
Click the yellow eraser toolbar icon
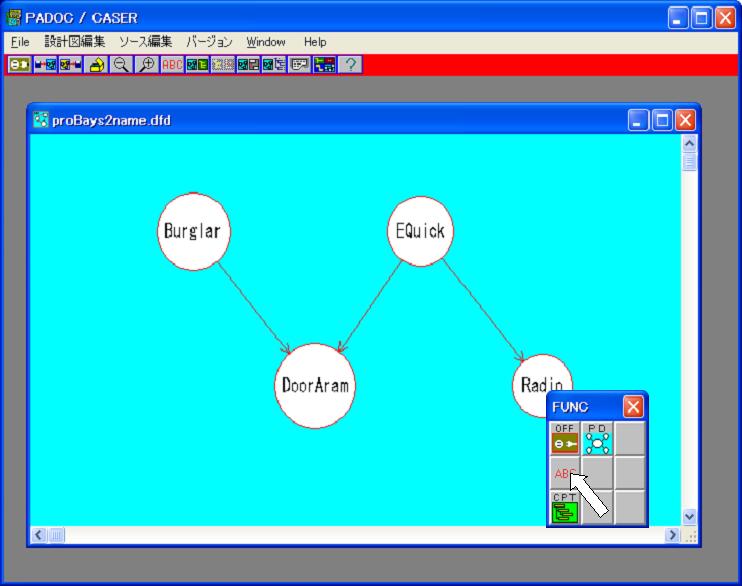tap(96, 64)
